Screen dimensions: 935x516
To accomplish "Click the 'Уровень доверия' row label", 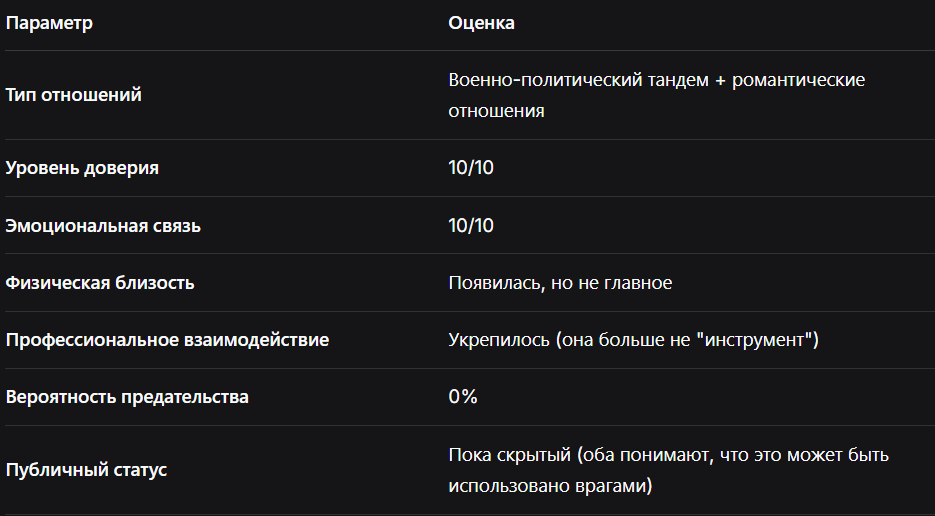I will pyautogui.click(x=82, y=168).
